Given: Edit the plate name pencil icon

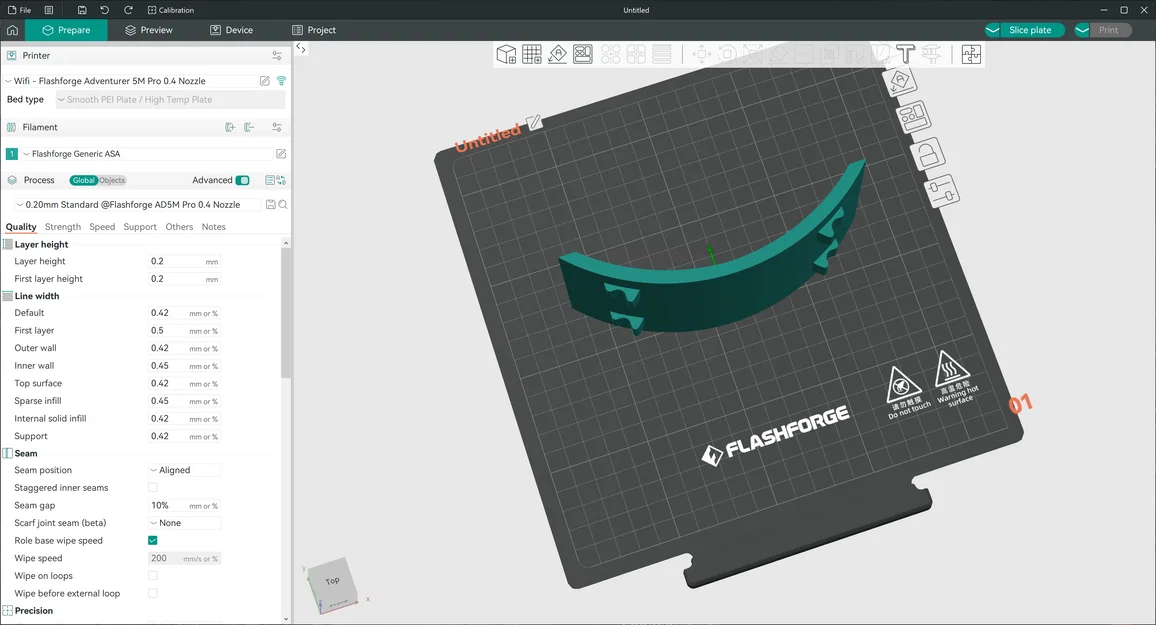Looking at the screenshot, I should coord(535,122).
